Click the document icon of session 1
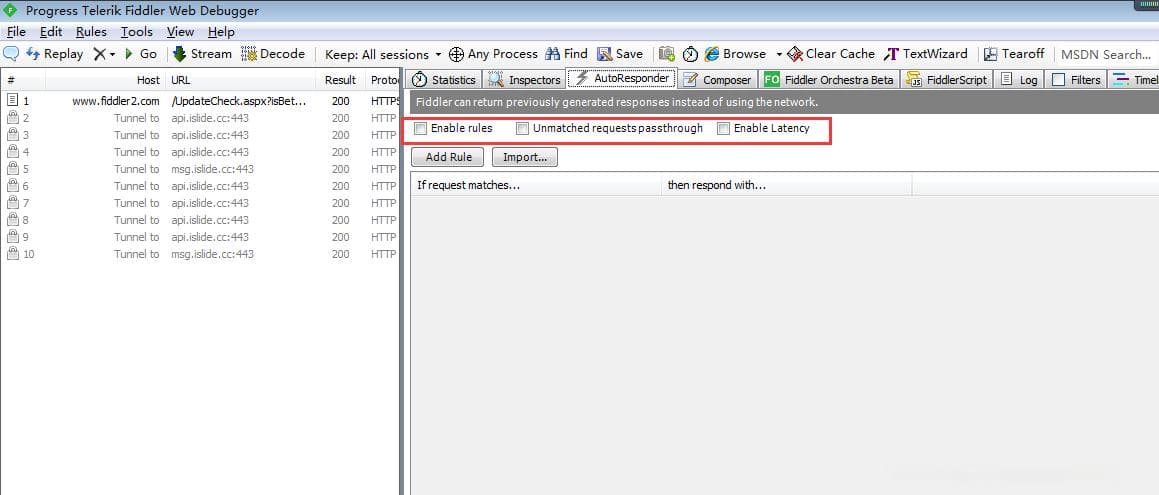Image resolution: width=1159 pixels, height=495 pixels. [13, 100]
